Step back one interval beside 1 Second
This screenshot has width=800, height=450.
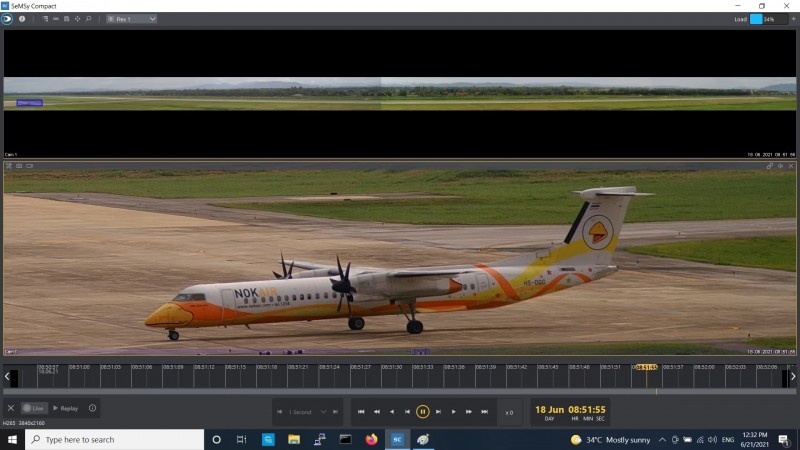pos(280,412)
